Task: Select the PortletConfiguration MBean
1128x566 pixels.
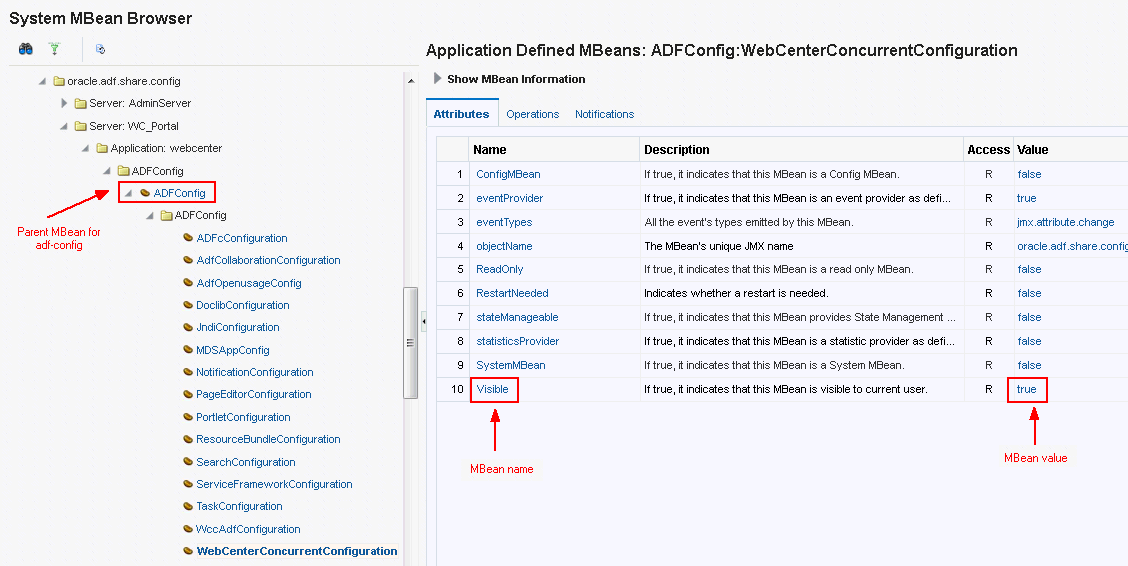Action: [243, 417]
